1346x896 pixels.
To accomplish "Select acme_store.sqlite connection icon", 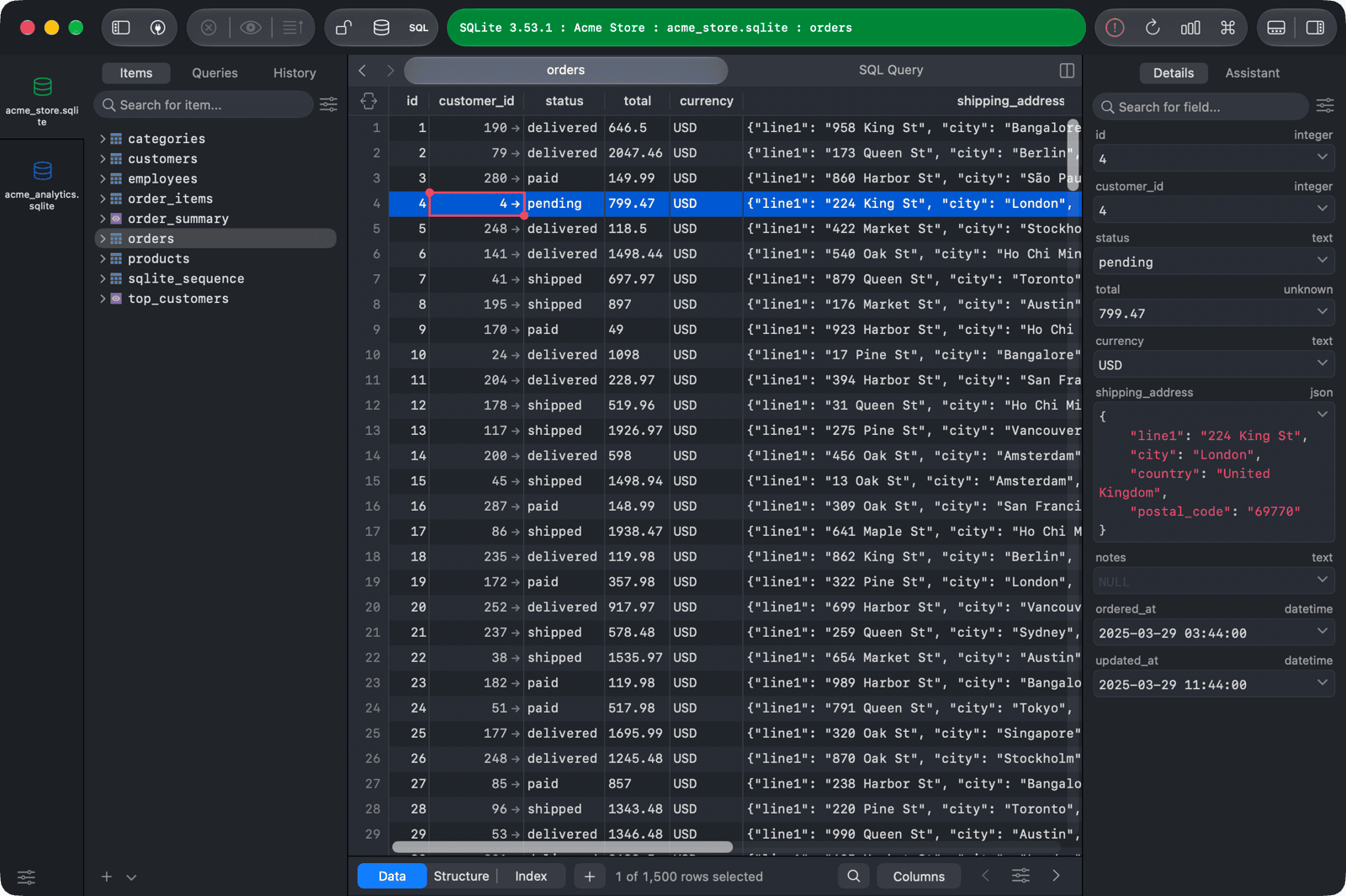I will click(42, 86).
